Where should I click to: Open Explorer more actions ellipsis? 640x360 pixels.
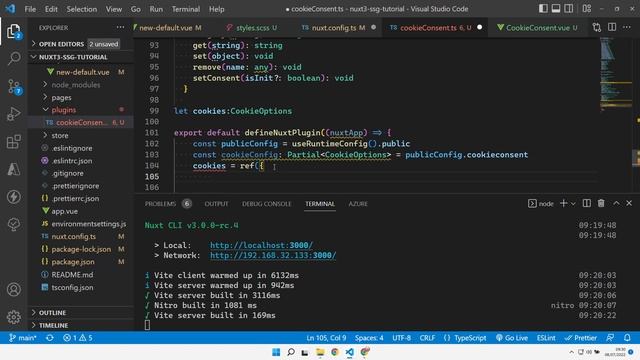click(120, 27)
